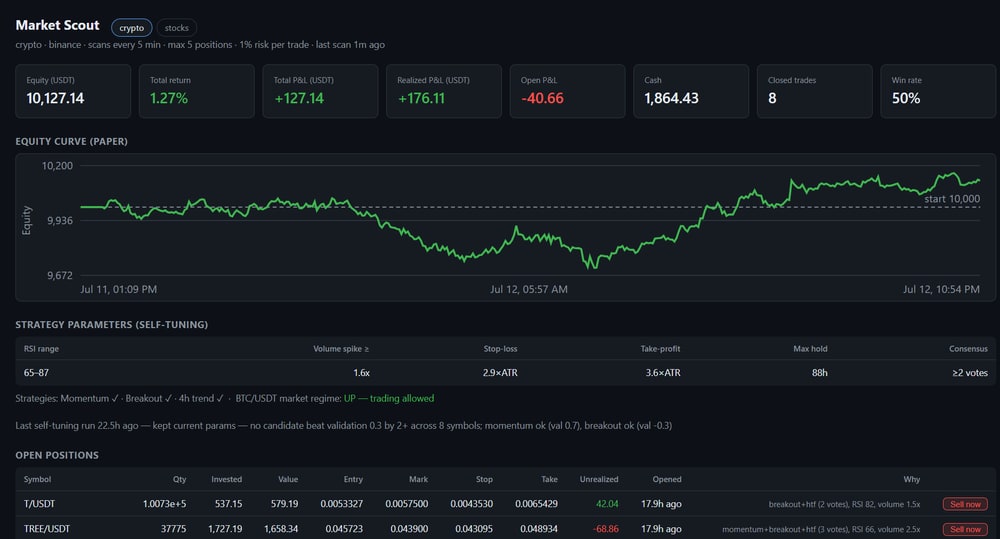Click the EQUITY CURVE (PAPER) heading
Image resolution: width=1000 pixels, height=539 pixels.
click(71, 141)
